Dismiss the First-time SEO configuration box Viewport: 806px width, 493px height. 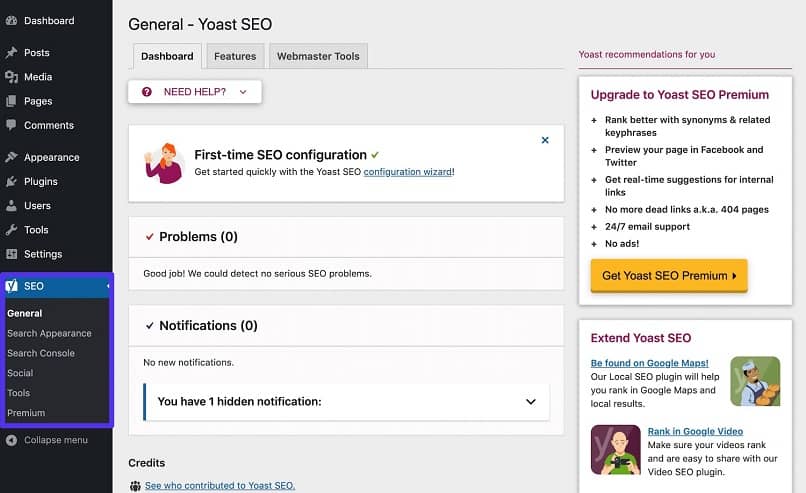click(545, 140)
